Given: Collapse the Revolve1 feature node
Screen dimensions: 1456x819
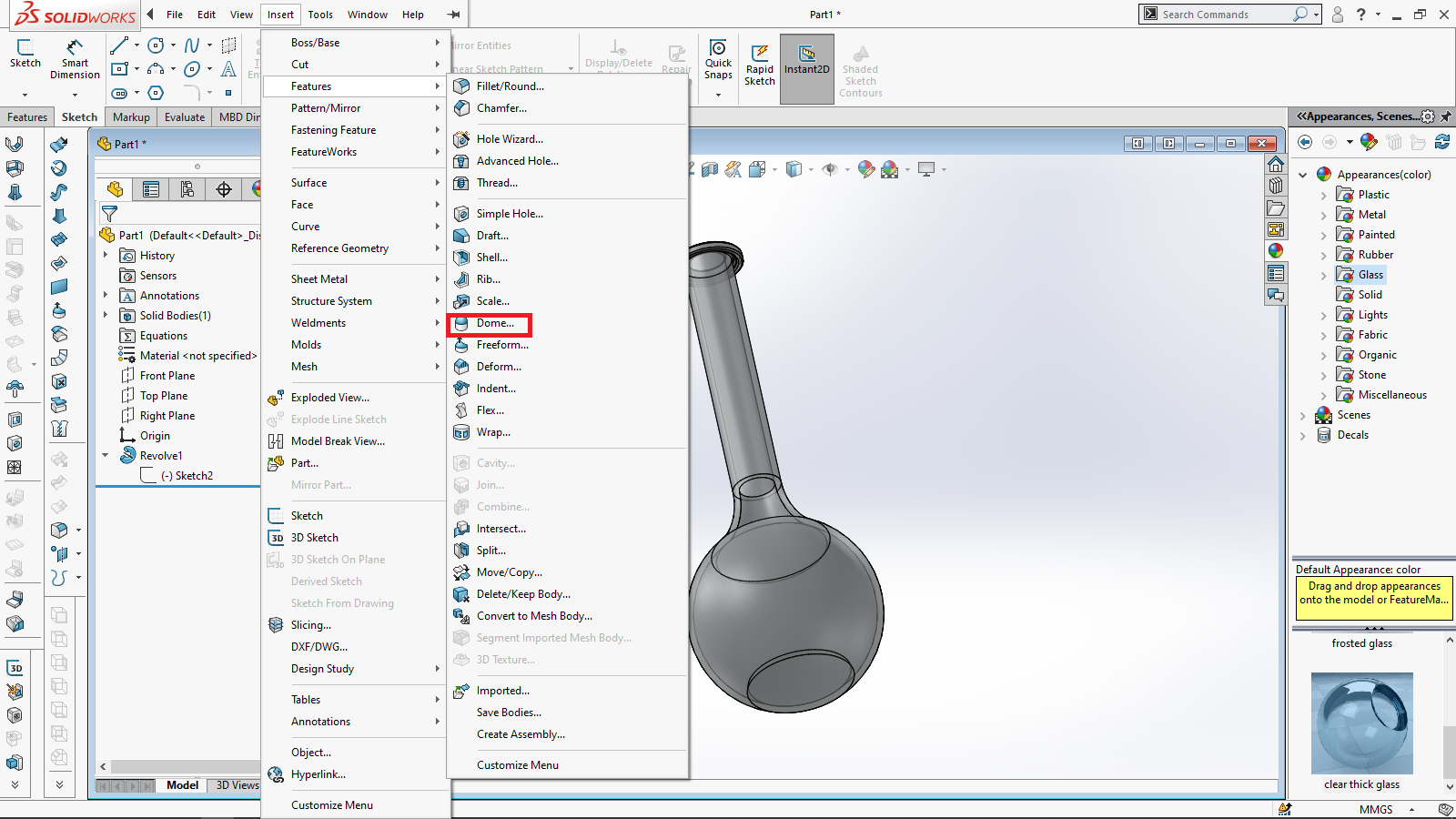Looking at the screenshot, I should (x=106, y=455).
